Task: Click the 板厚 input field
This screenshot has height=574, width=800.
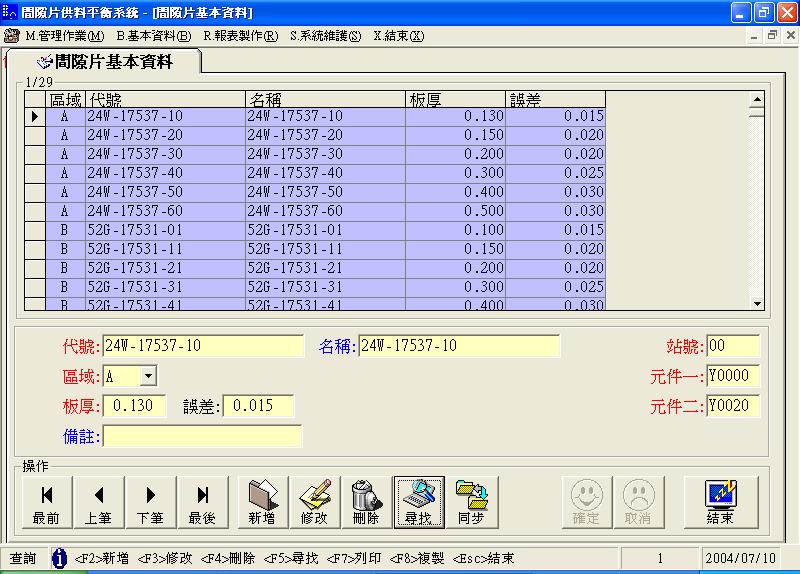Action: point(134,406)
